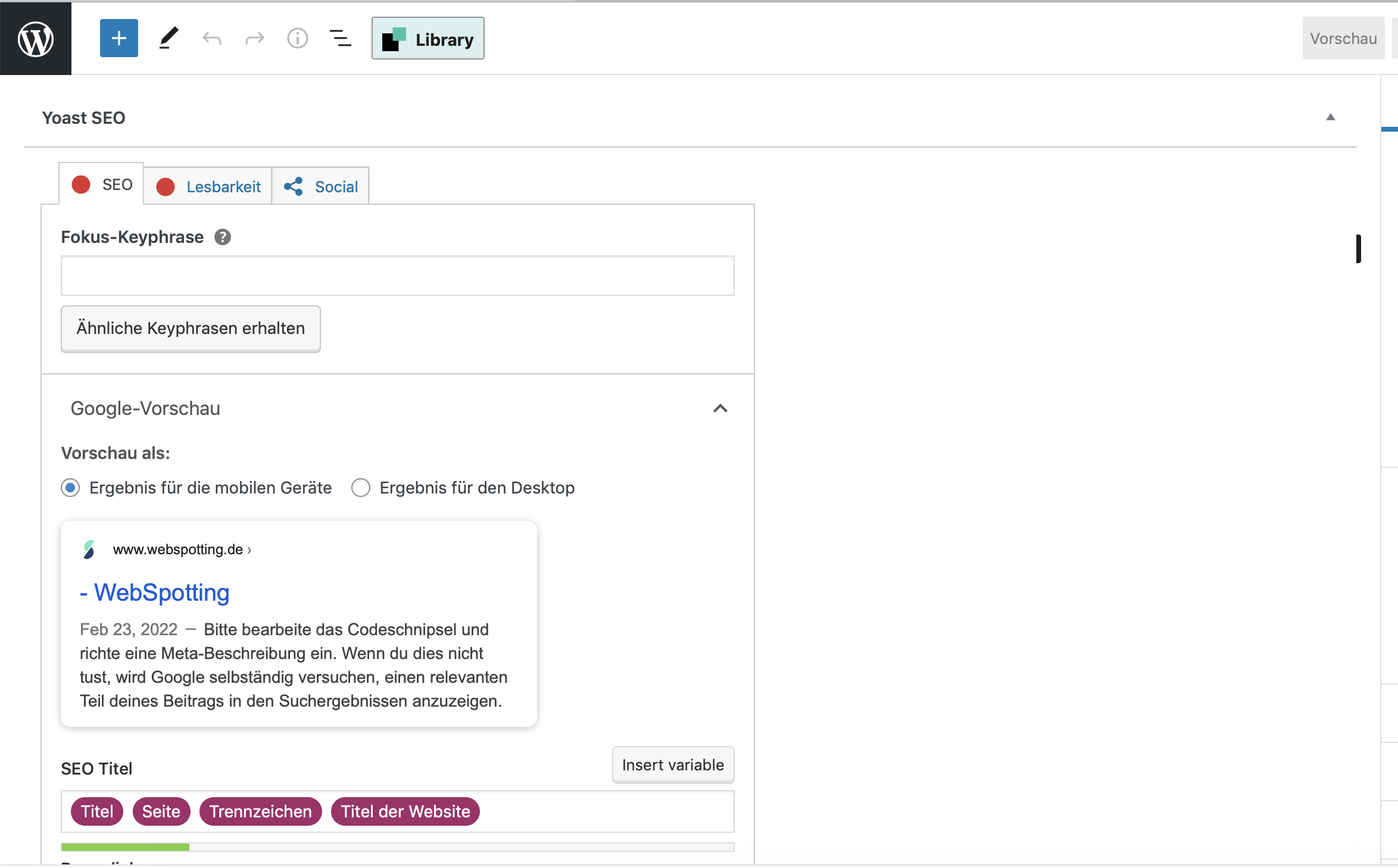Viewport: 1398px width, 868px height.
Task: Select Ergebnis für den Desktop
Action: [x=361, y=488]
